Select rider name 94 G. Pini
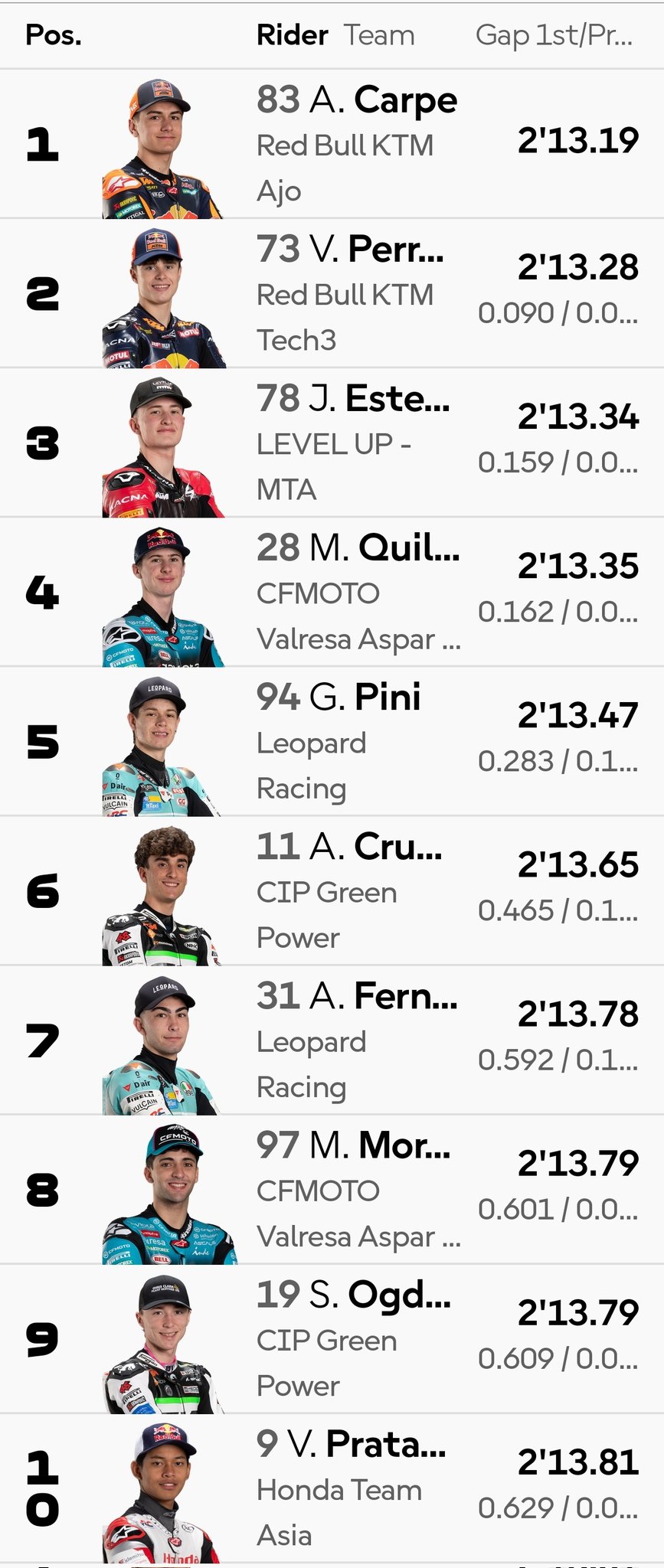This screenshot has width=664, height=1568. point(339,697)
